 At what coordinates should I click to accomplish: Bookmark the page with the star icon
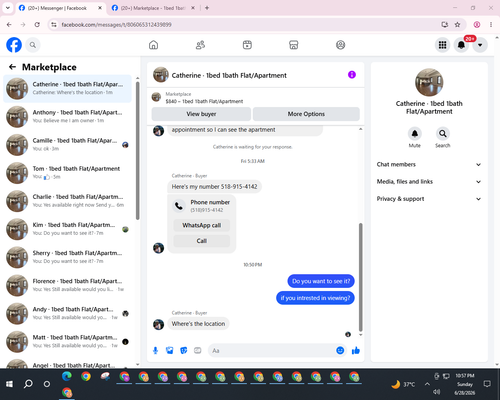click(x=457, y=24)
